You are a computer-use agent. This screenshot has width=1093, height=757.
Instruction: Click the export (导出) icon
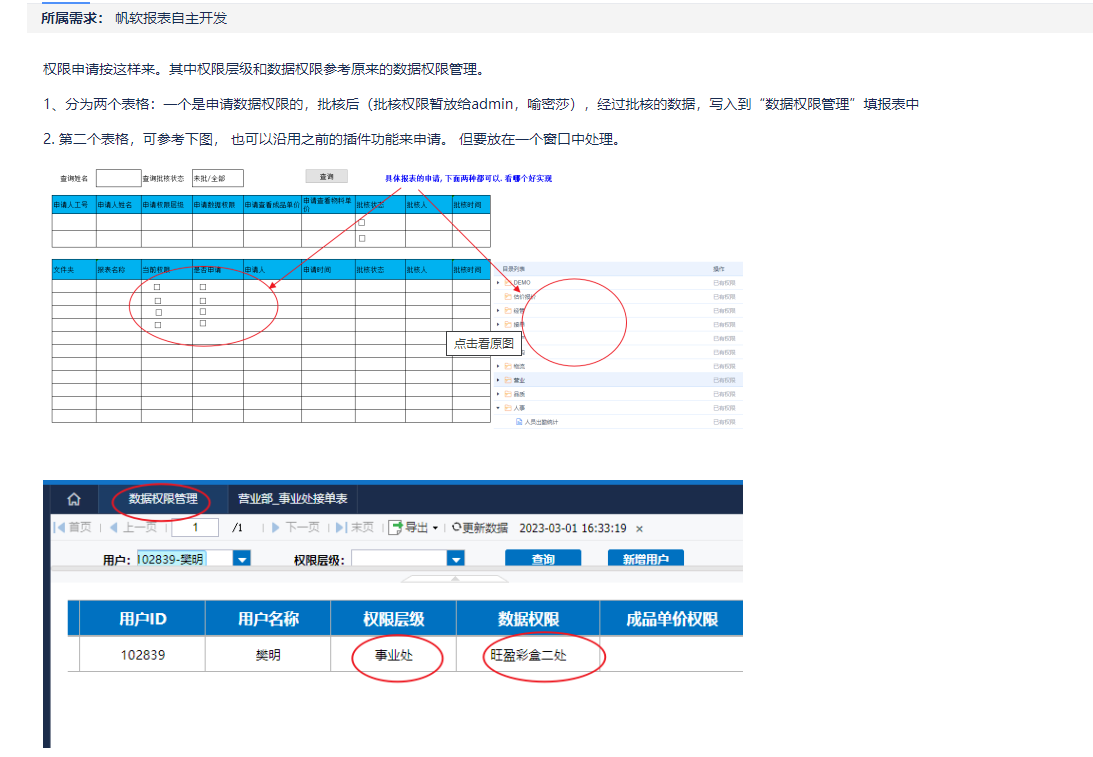point(396,528)
